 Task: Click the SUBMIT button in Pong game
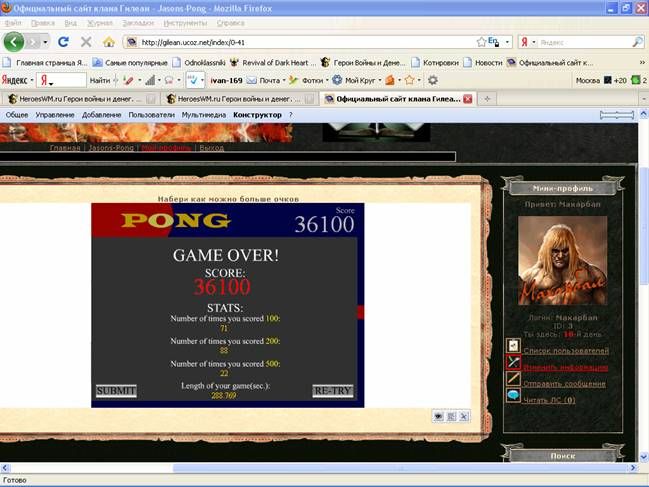[116, 391]
